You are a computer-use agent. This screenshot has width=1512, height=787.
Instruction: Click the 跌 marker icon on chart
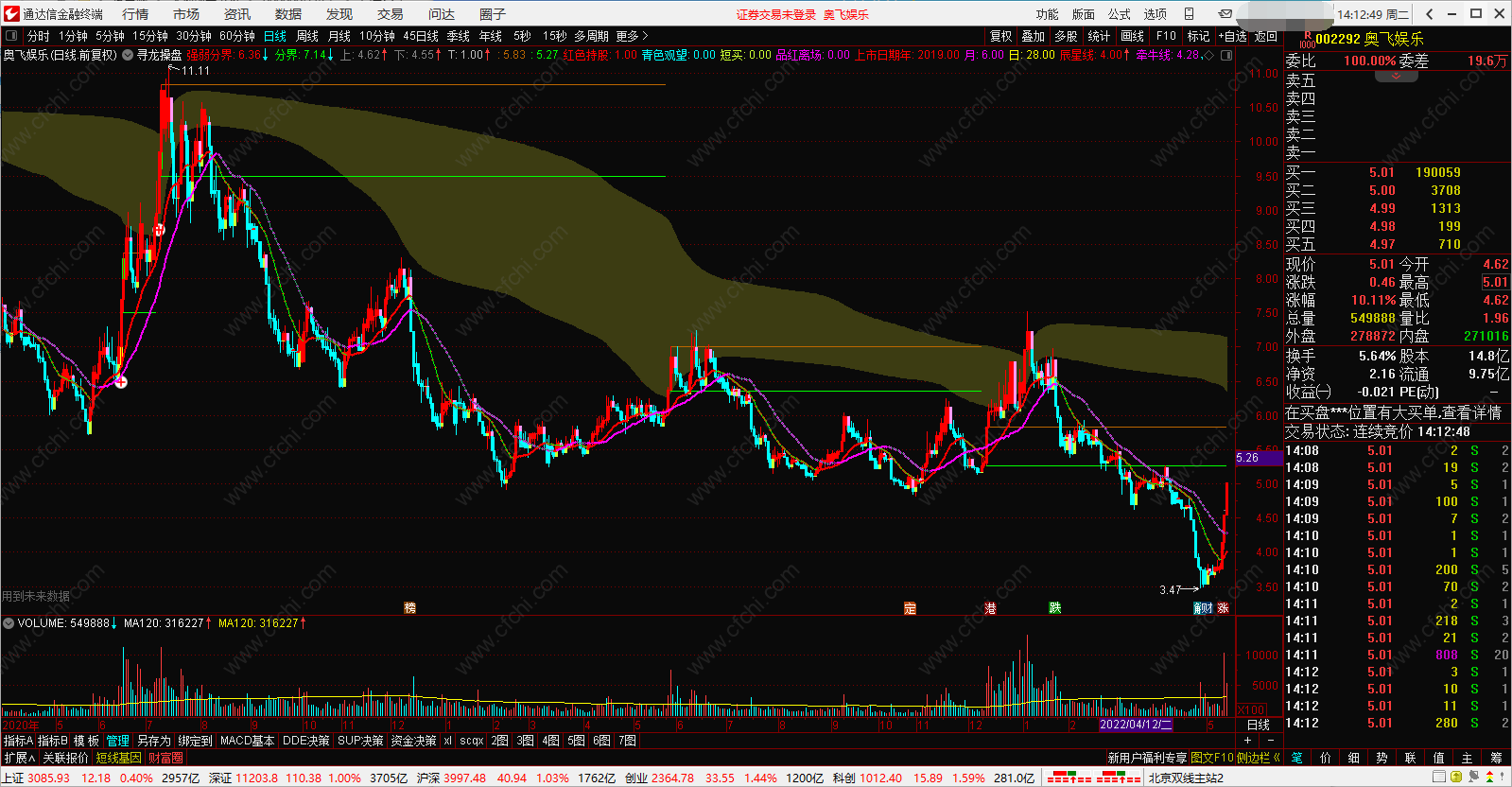(x=1054, y=607)
